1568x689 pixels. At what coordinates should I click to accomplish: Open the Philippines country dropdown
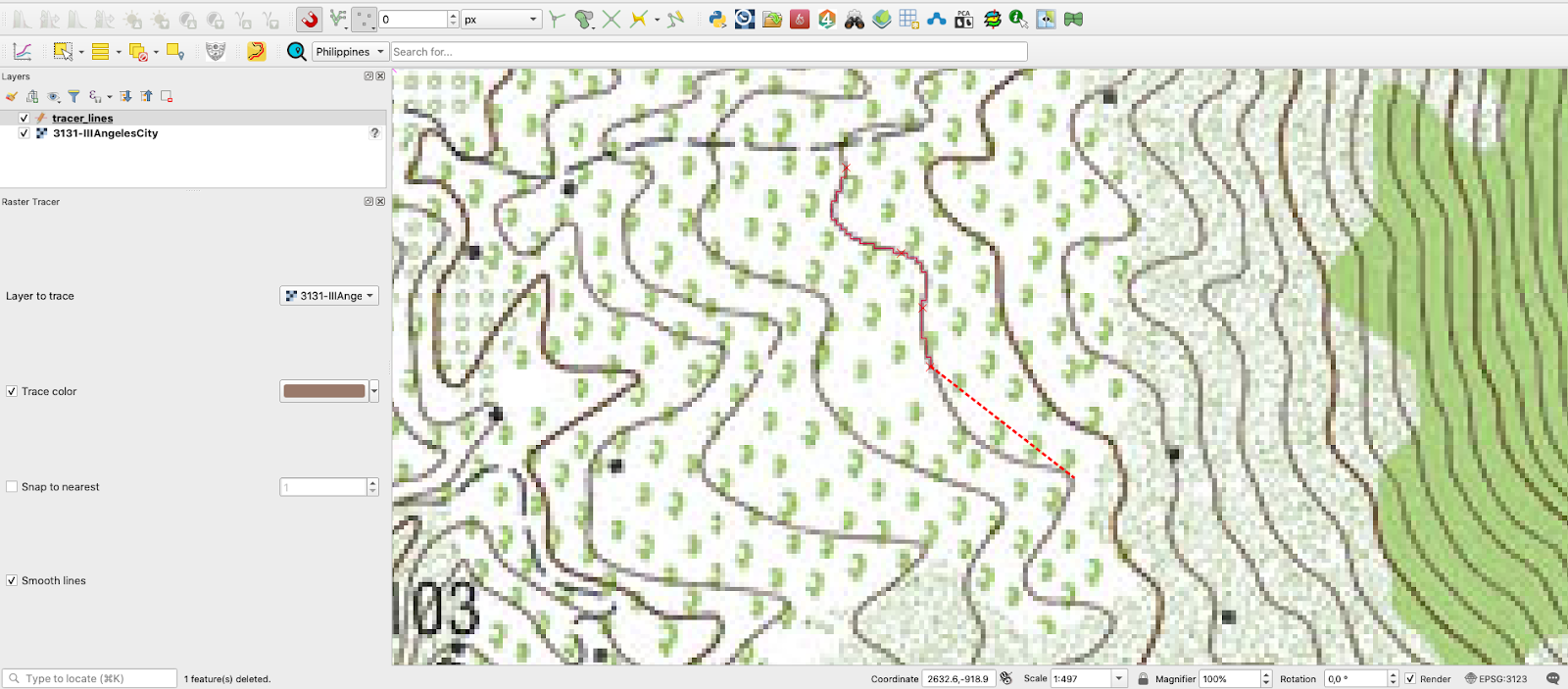click(x=350, y=52)
